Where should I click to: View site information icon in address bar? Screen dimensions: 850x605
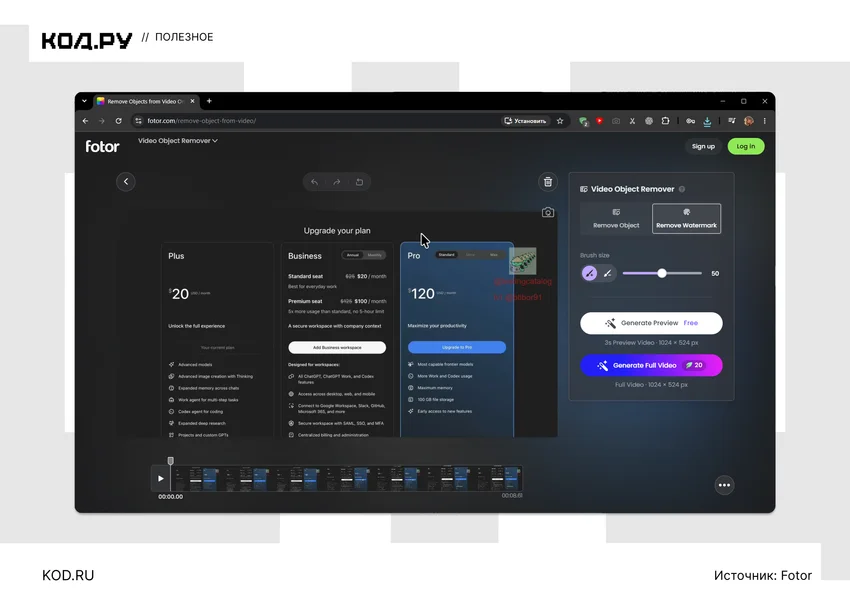point(138,121)
